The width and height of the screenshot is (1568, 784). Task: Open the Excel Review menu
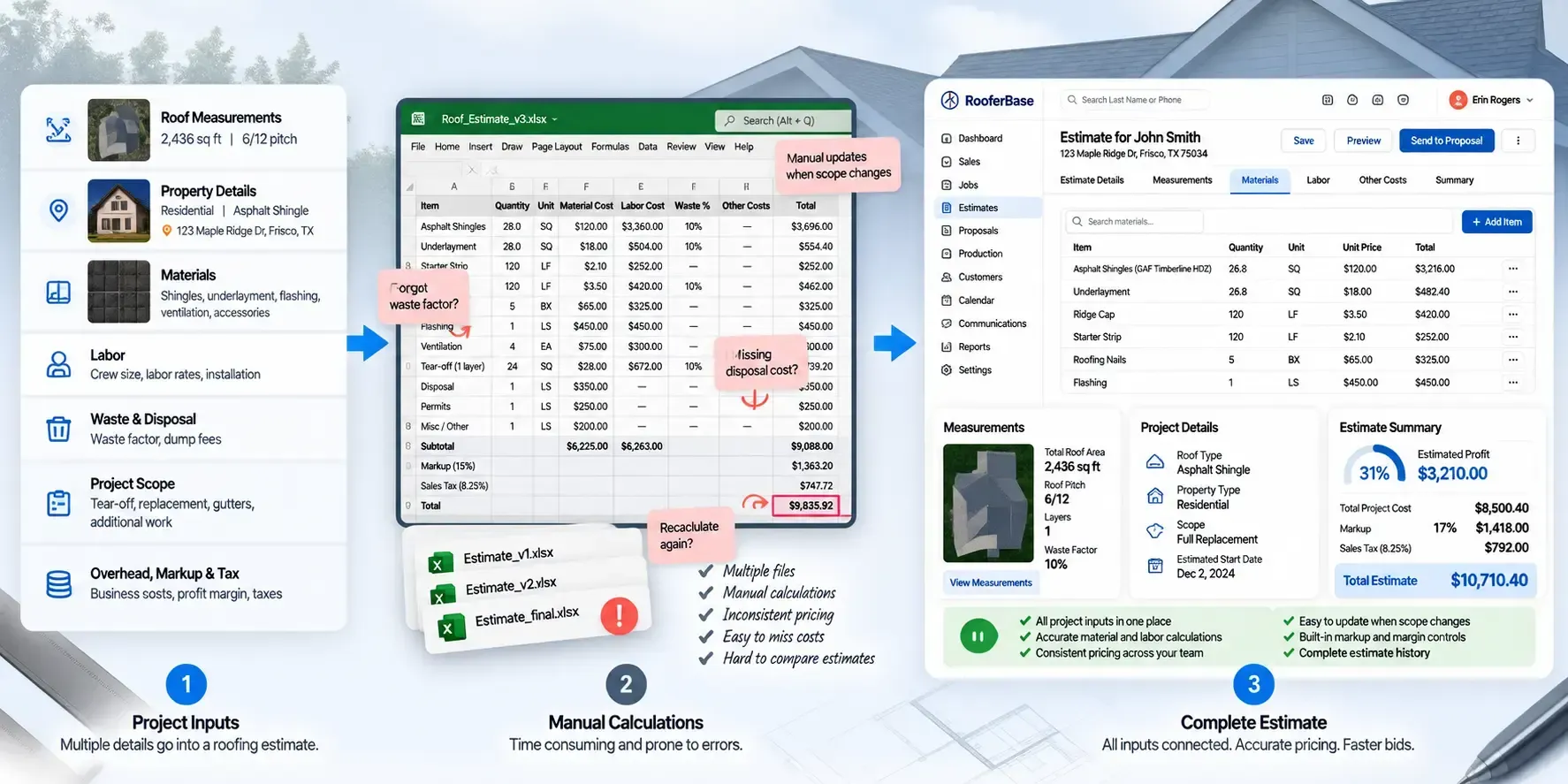tap(681, 147)
